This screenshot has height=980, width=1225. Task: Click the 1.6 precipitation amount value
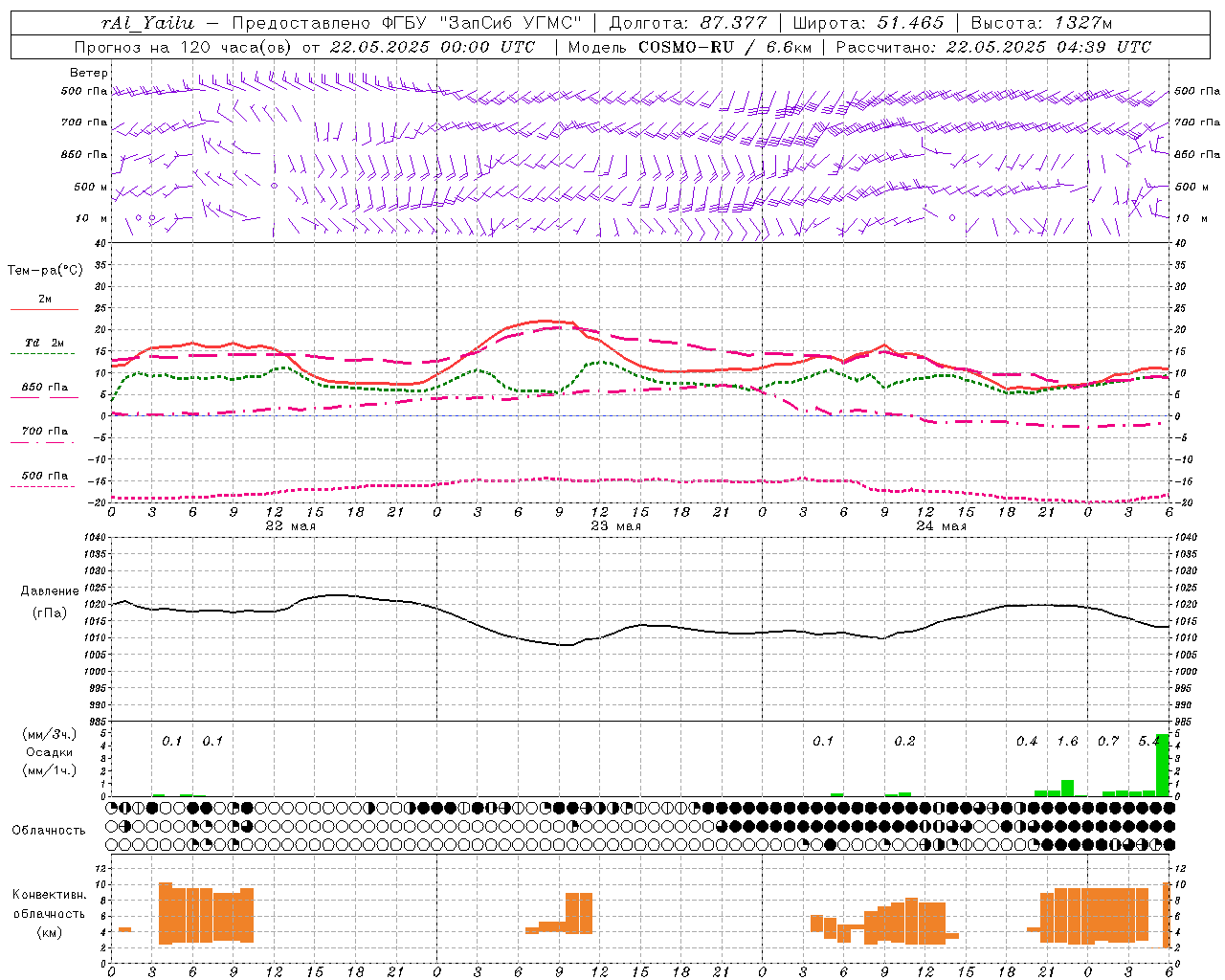click(x=1067, y=742)
